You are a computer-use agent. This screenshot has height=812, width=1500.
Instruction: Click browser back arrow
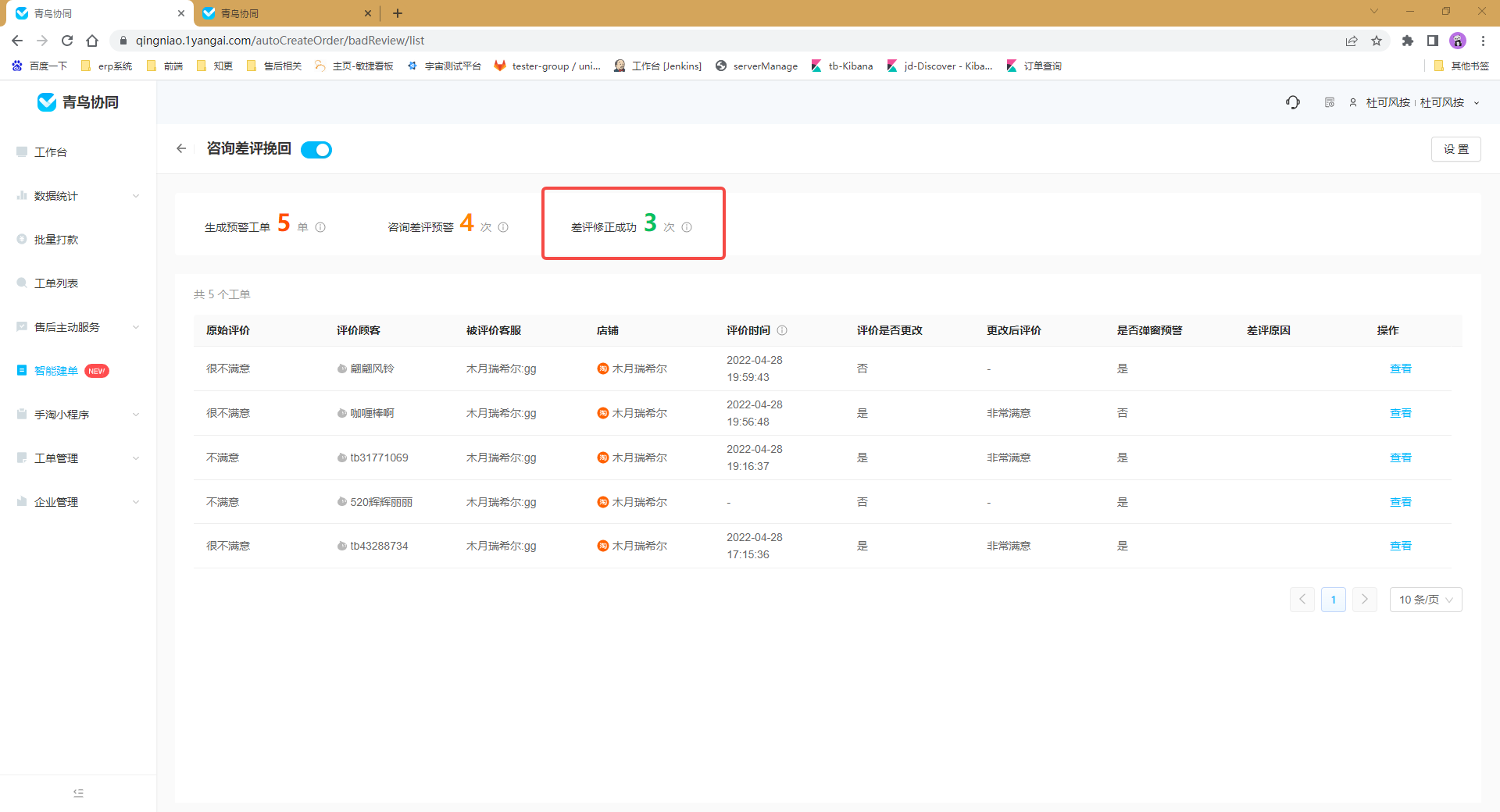coord(17,41)
